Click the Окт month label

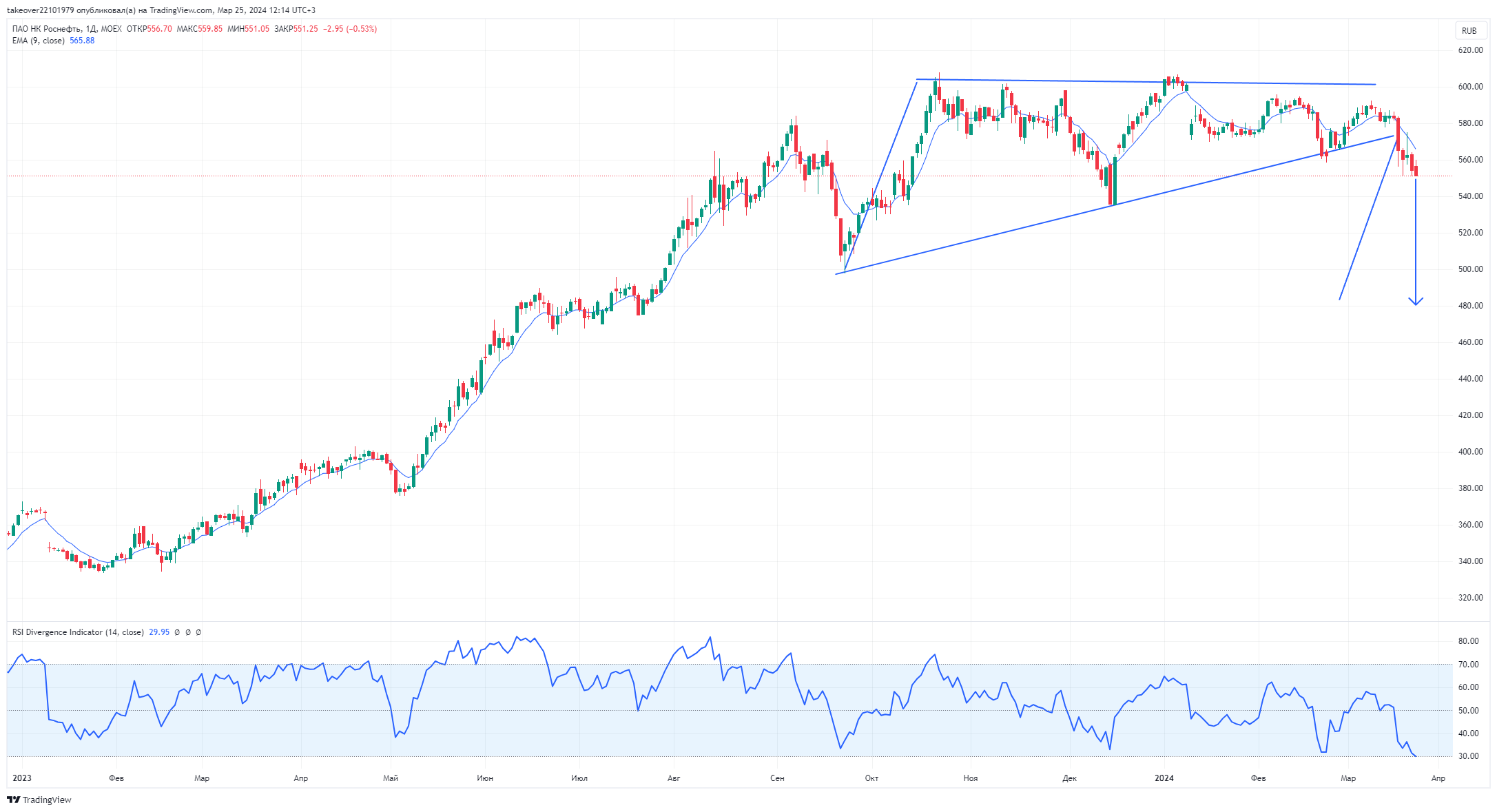[871, 778]
